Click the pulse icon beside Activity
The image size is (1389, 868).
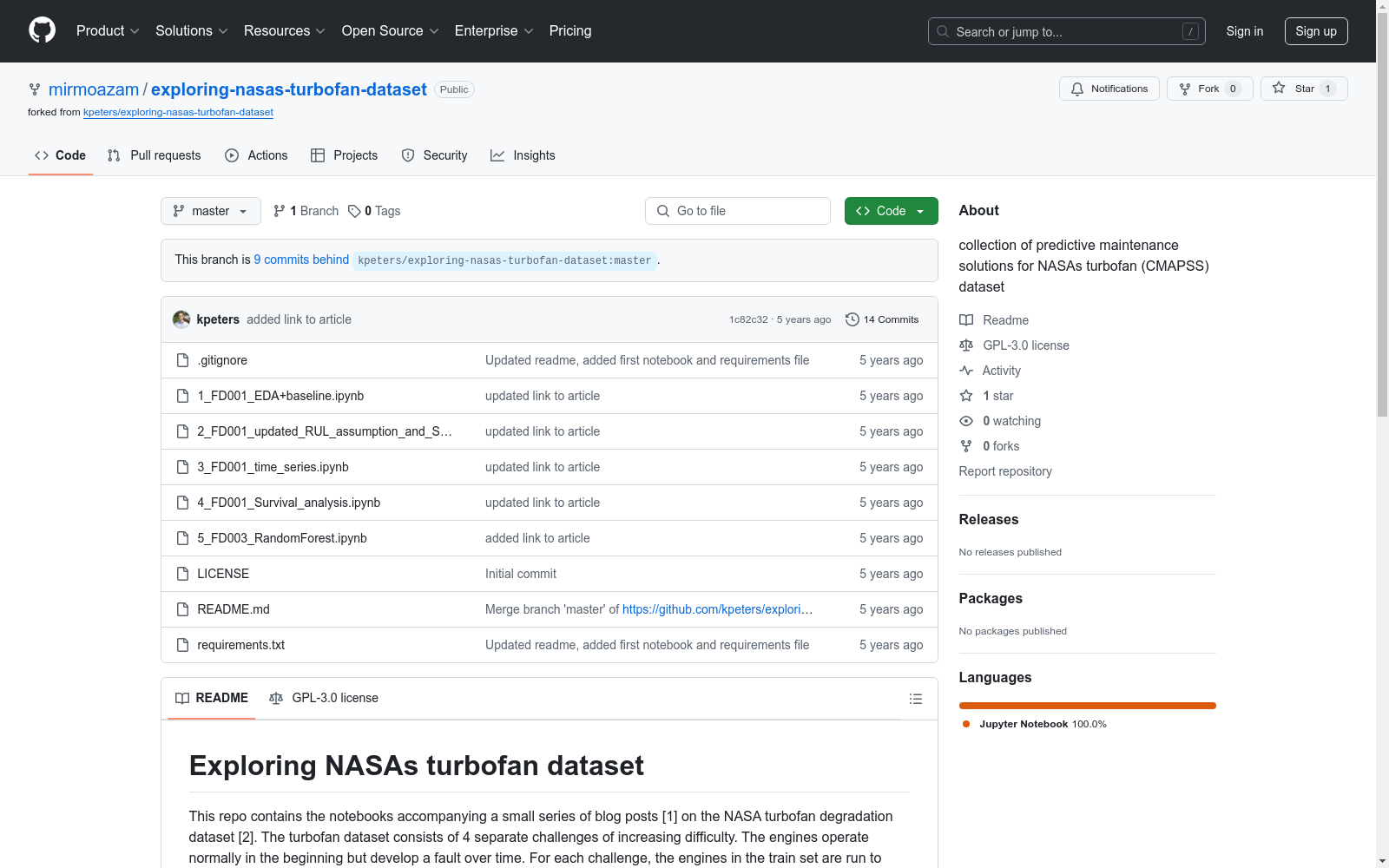966,371
